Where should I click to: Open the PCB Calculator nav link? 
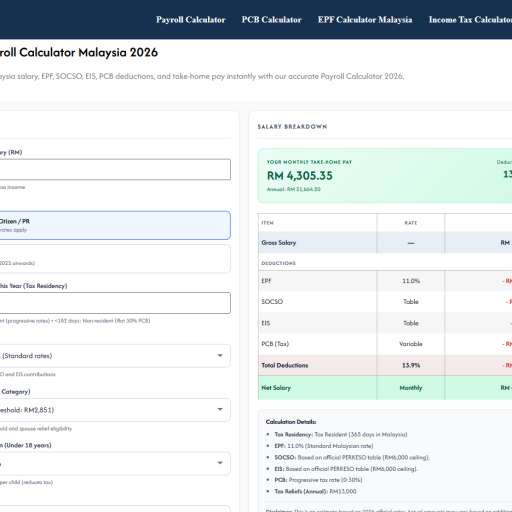tap(271, 20)
